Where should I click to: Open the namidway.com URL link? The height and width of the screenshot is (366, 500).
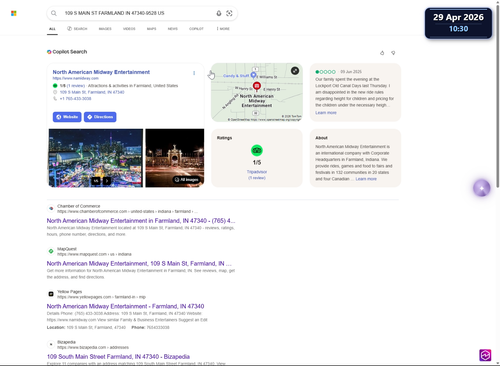click(x=76, y=78)
